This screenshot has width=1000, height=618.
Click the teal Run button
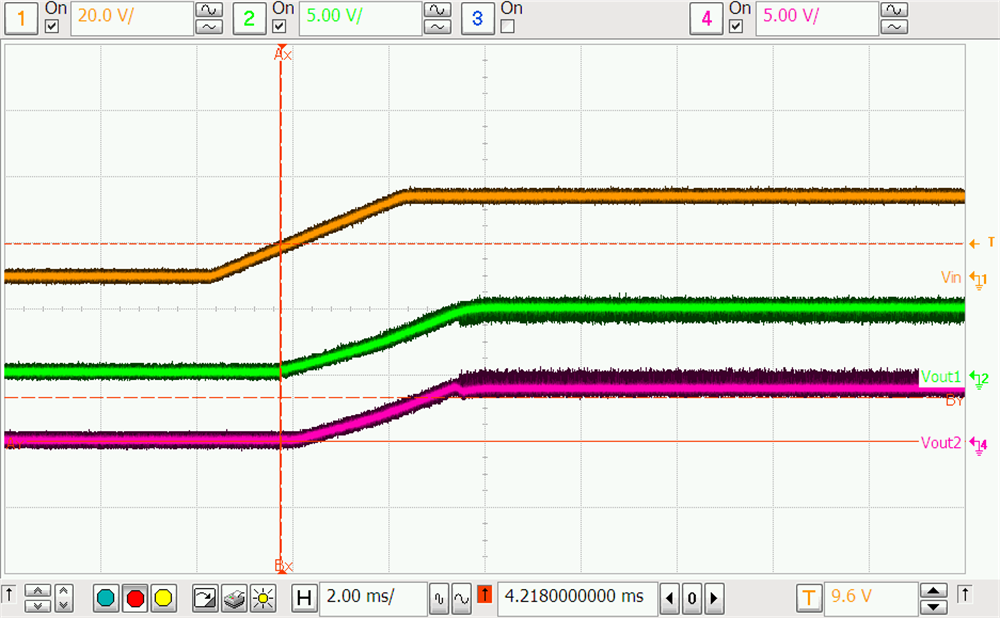pos(105,598)
